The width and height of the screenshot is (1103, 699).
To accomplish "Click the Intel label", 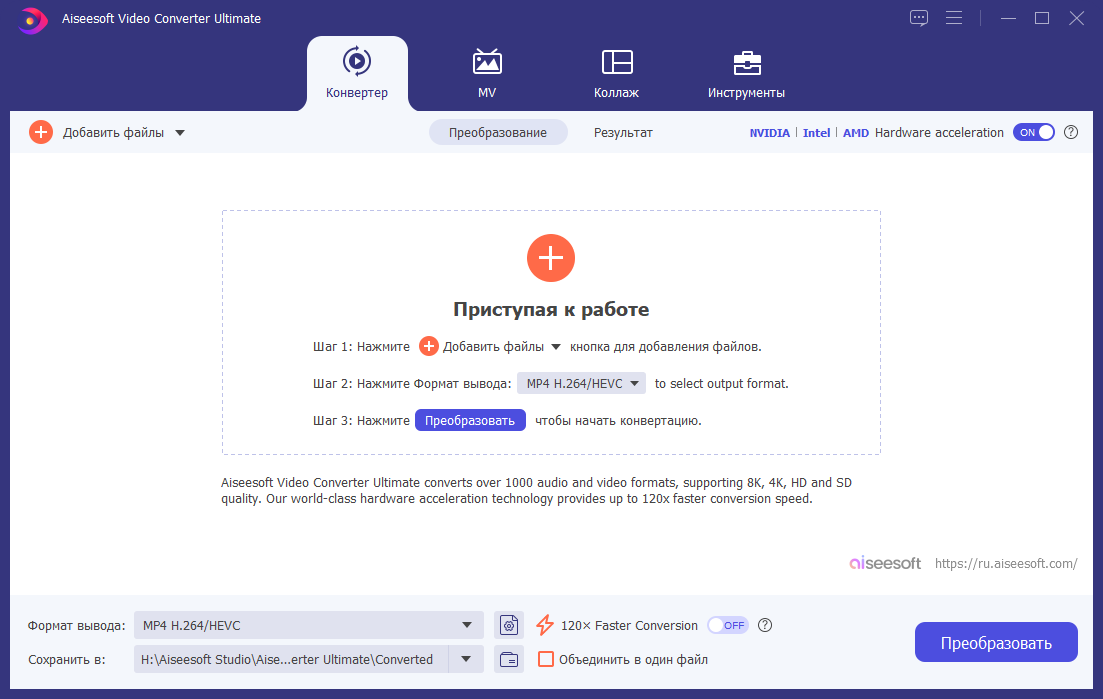I will [x=817, y=133].
